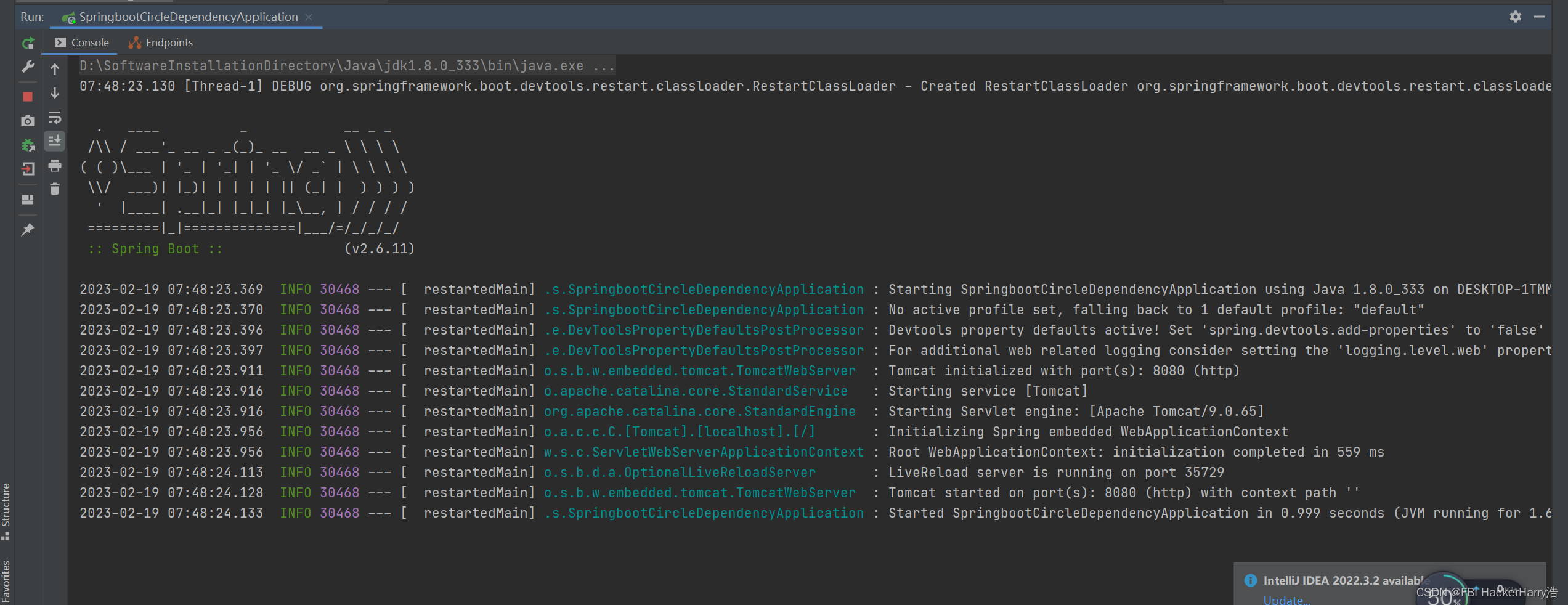Image resolution: width=1568 pixels, height=605 pixels.
Task: Click the Update... link in IDE notification
Action: 1286,600
